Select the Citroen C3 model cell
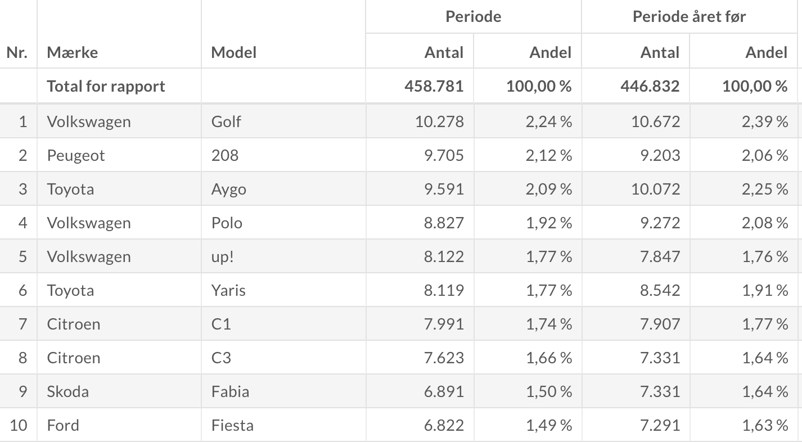The height and width of the screenshot is (442, 802). click(221, 358)
